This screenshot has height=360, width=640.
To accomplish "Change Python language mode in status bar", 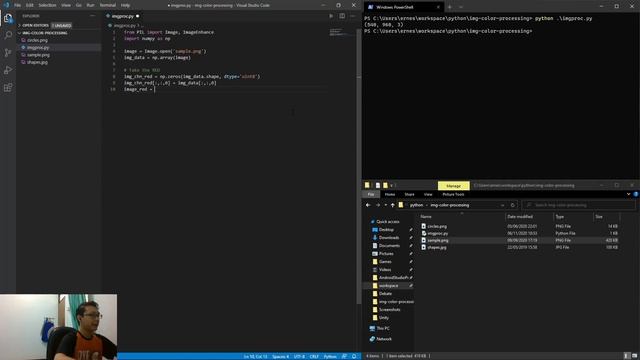I will click(330, 356).
